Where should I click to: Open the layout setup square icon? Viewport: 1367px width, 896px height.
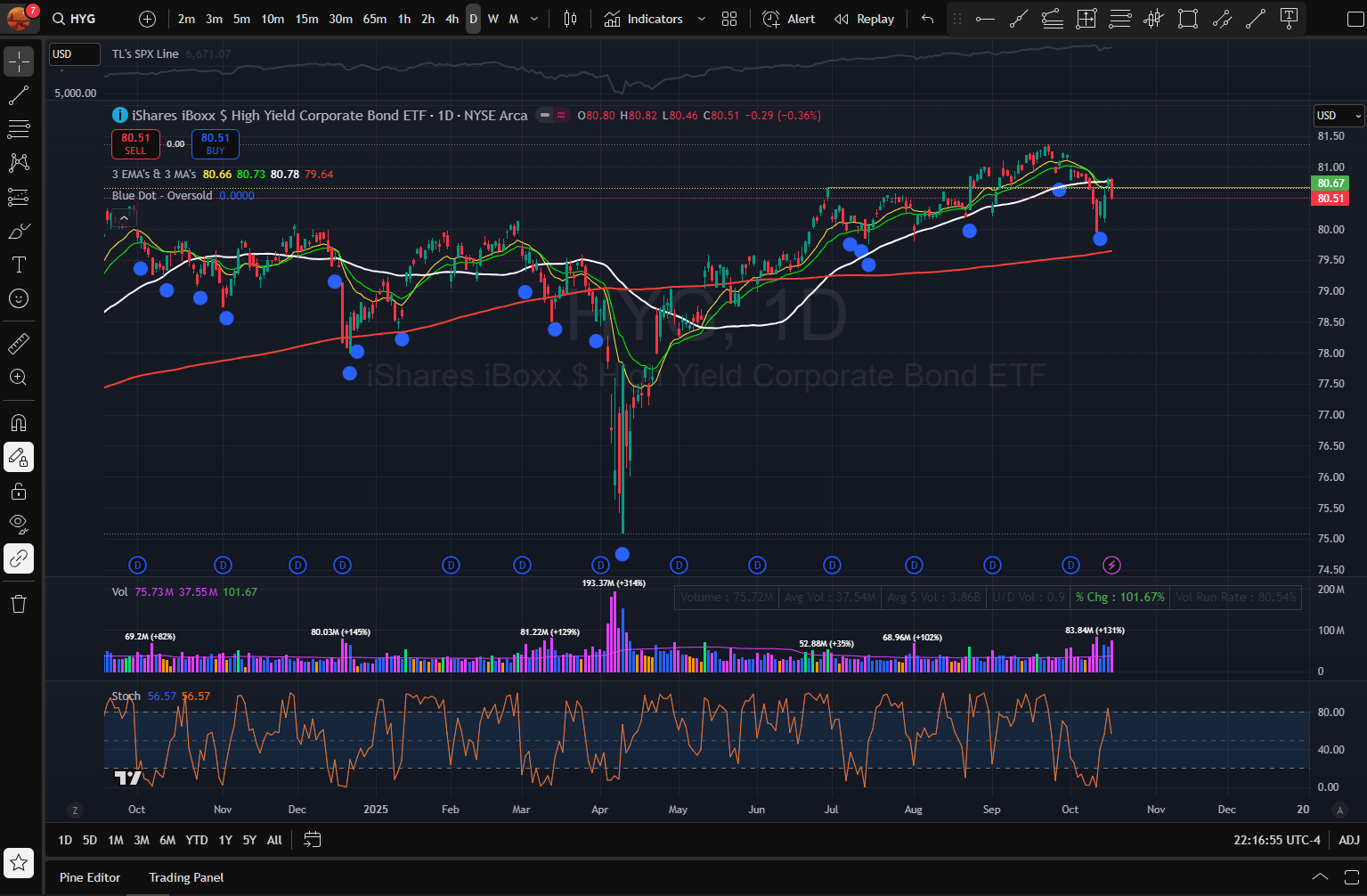pos(1355,19)
